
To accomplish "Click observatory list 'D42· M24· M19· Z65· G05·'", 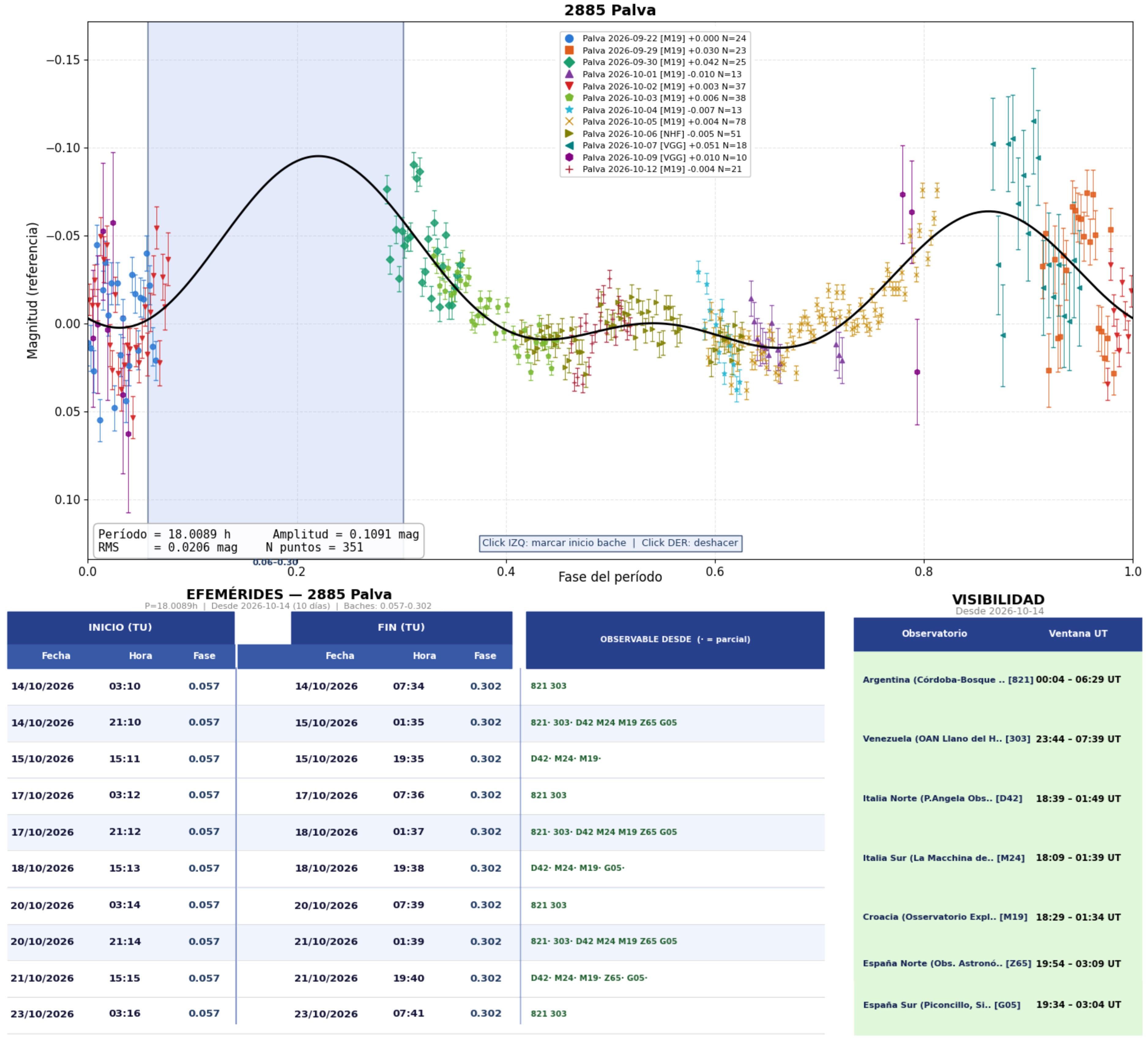I will pyautogui.click(x=589, y=978).
